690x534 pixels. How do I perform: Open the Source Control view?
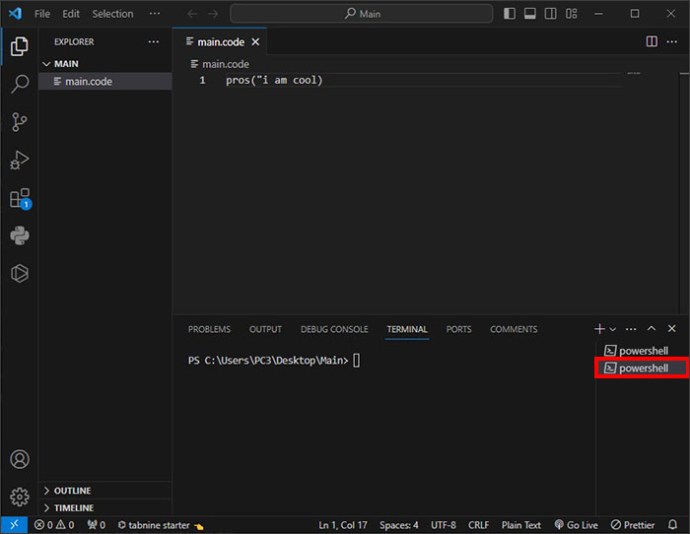[19, 122]
